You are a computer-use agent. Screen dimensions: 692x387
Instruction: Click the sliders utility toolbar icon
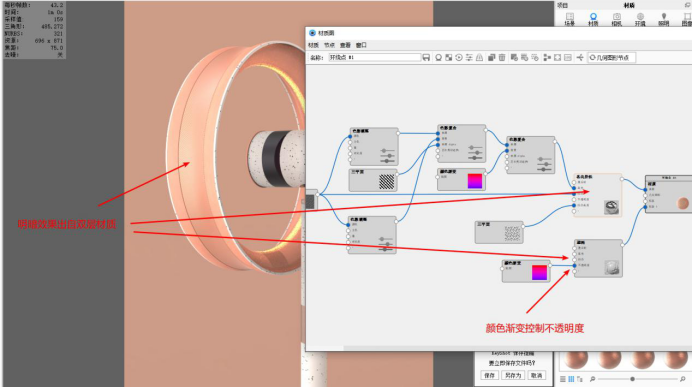click(x=469, y=57)
